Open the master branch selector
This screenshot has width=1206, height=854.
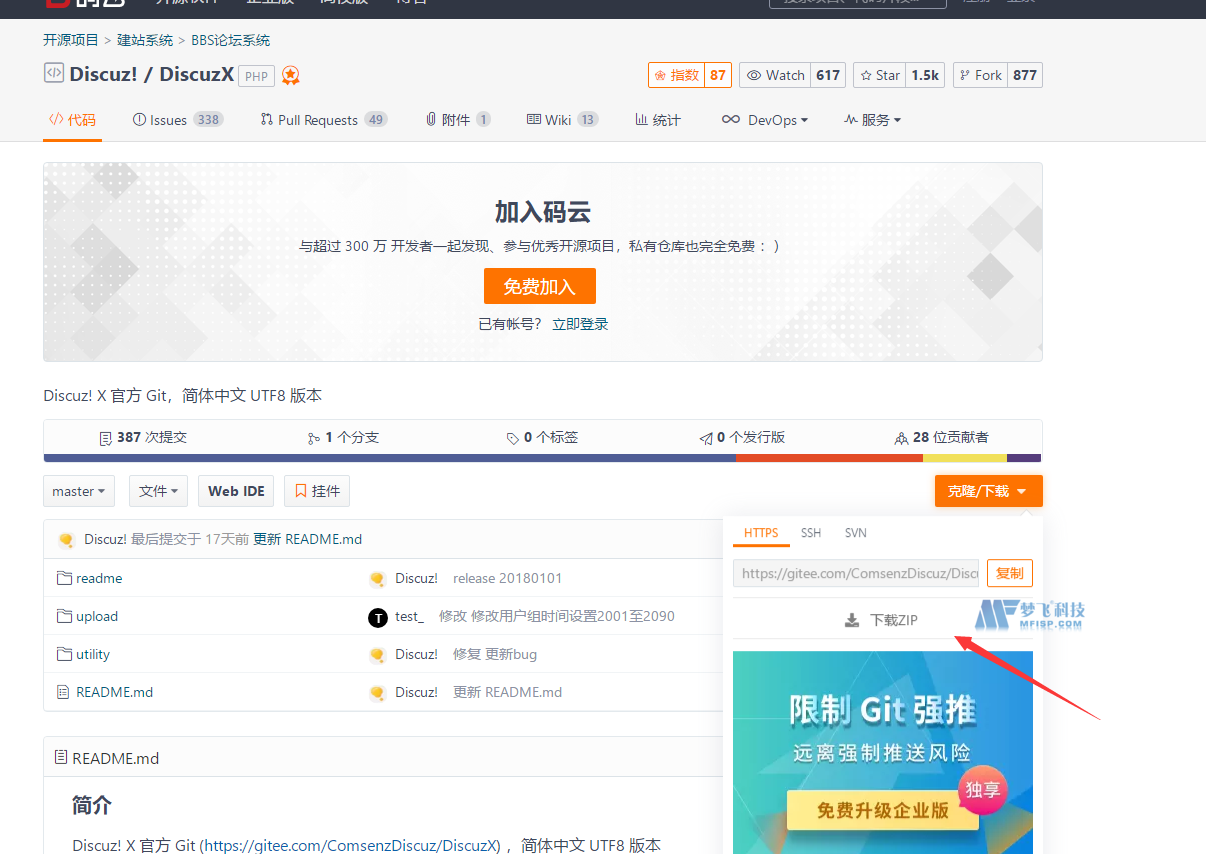pos(78,490)
